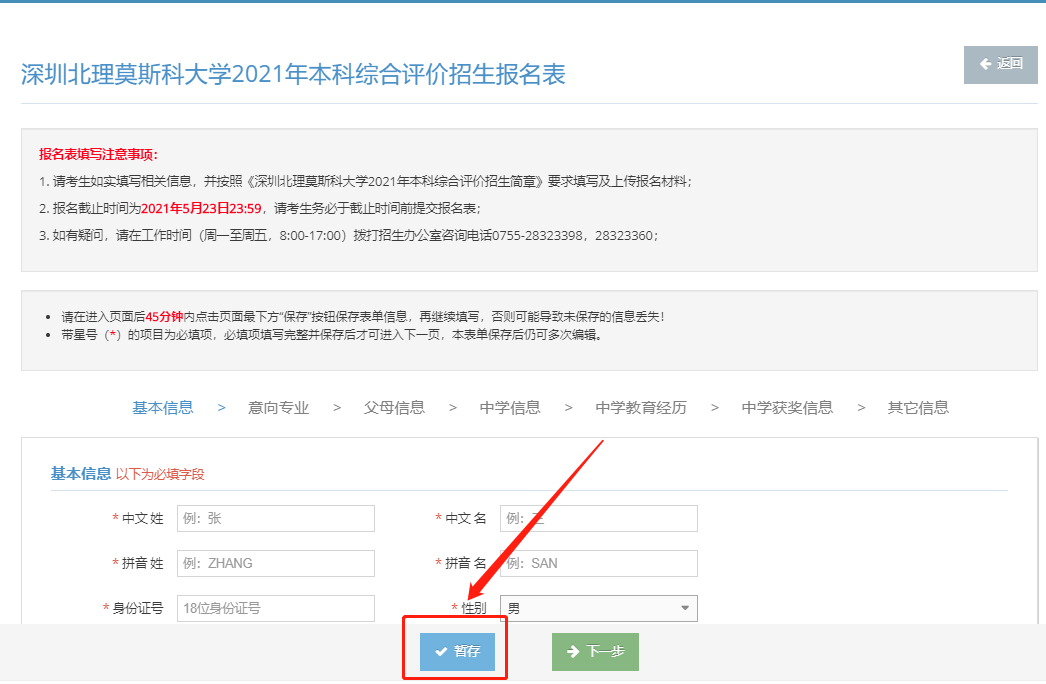Click the 身份证号 input box
Screen dimensions: 1046x684
pos(275,608)
